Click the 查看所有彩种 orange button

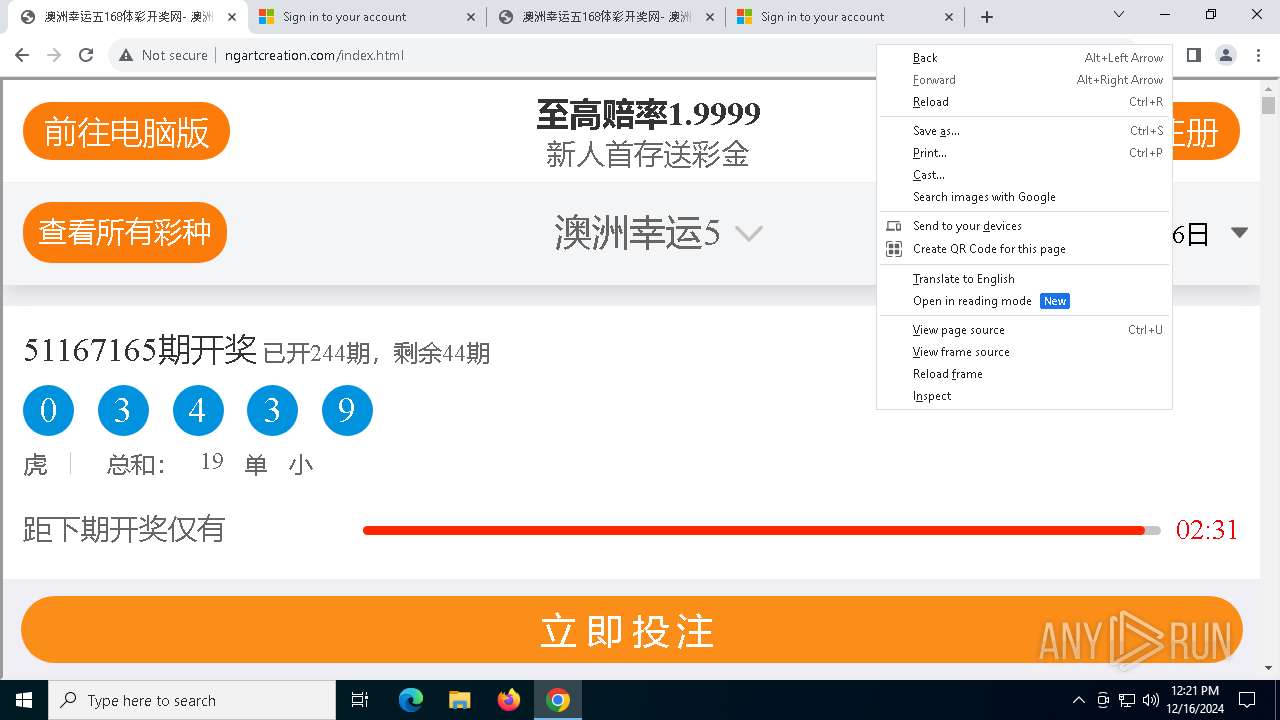[x=125, y=232]
